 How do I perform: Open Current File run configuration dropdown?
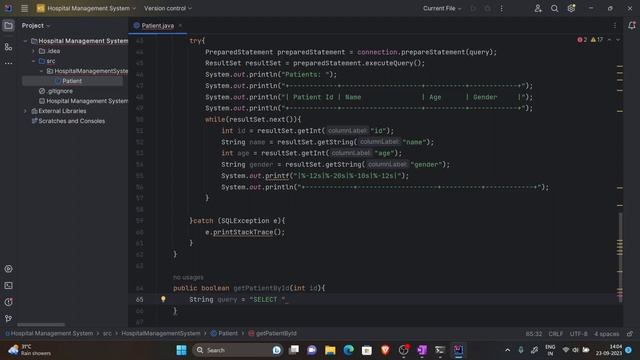(x=442, y=8)
